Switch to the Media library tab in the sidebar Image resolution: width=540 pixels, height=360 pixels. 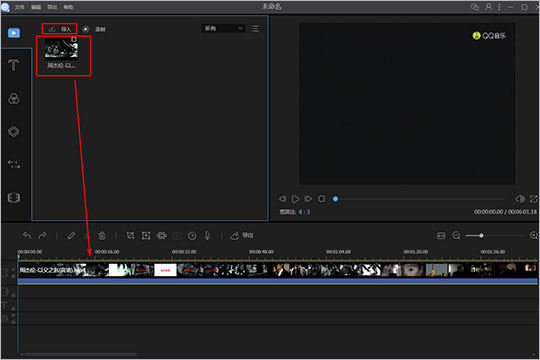click(x=14, y=33)
